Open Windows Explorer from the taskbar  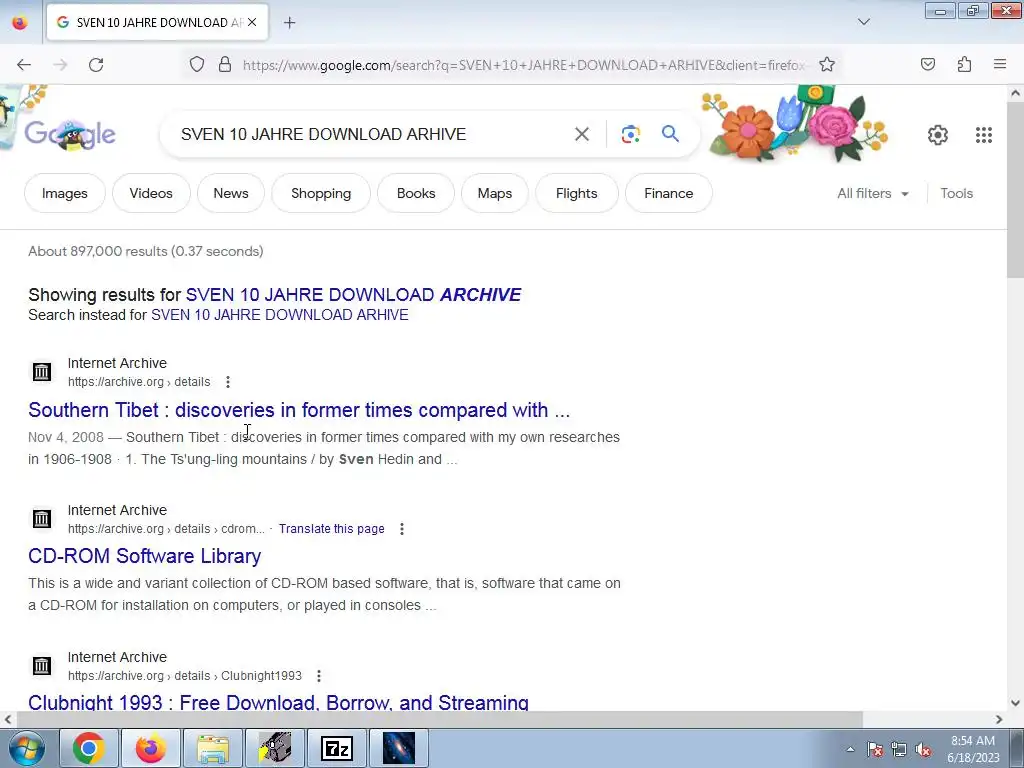[x=212, y=748]
